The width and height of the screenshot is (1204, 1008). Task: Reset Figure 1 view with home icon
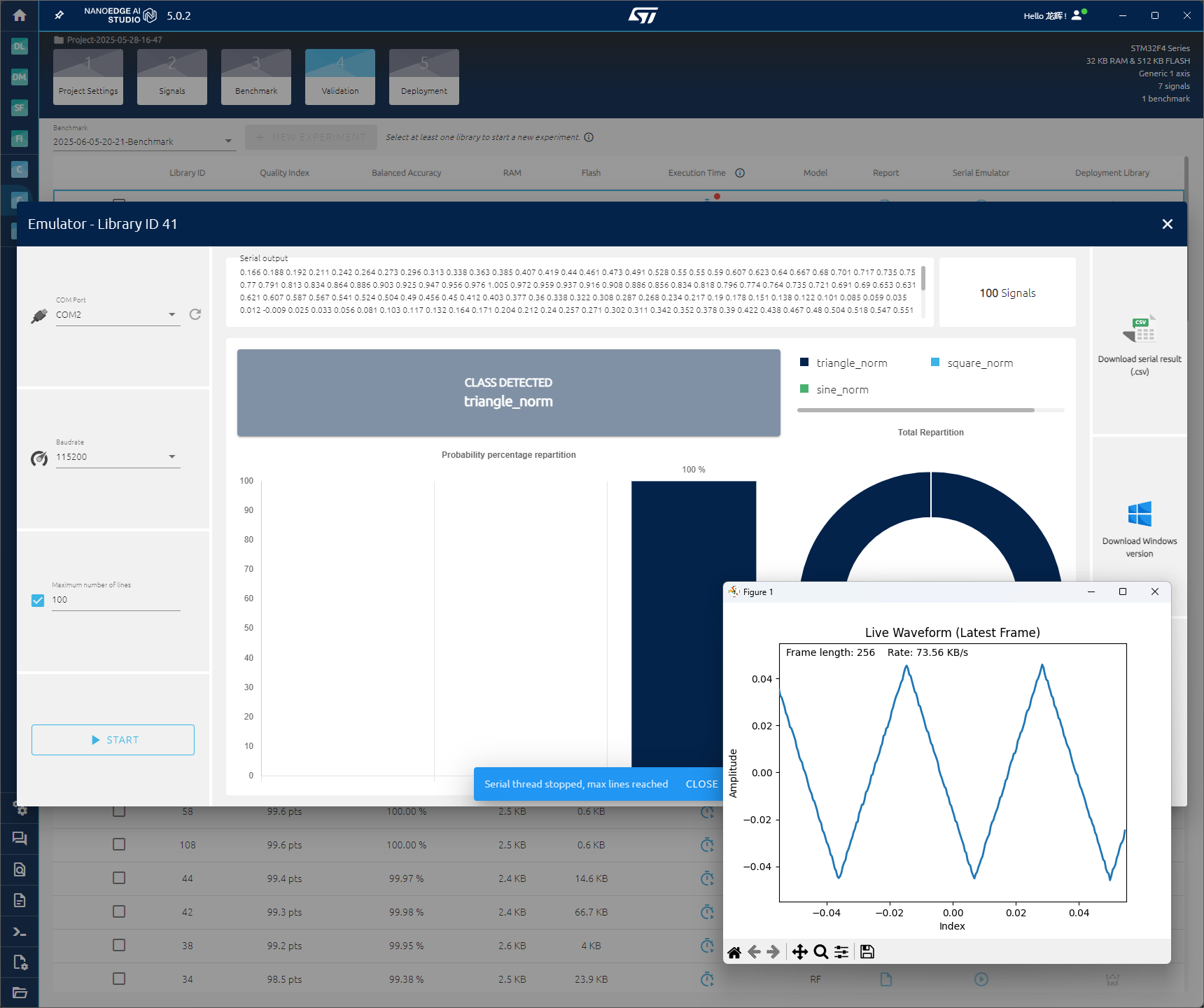click(x=734, y=952)
